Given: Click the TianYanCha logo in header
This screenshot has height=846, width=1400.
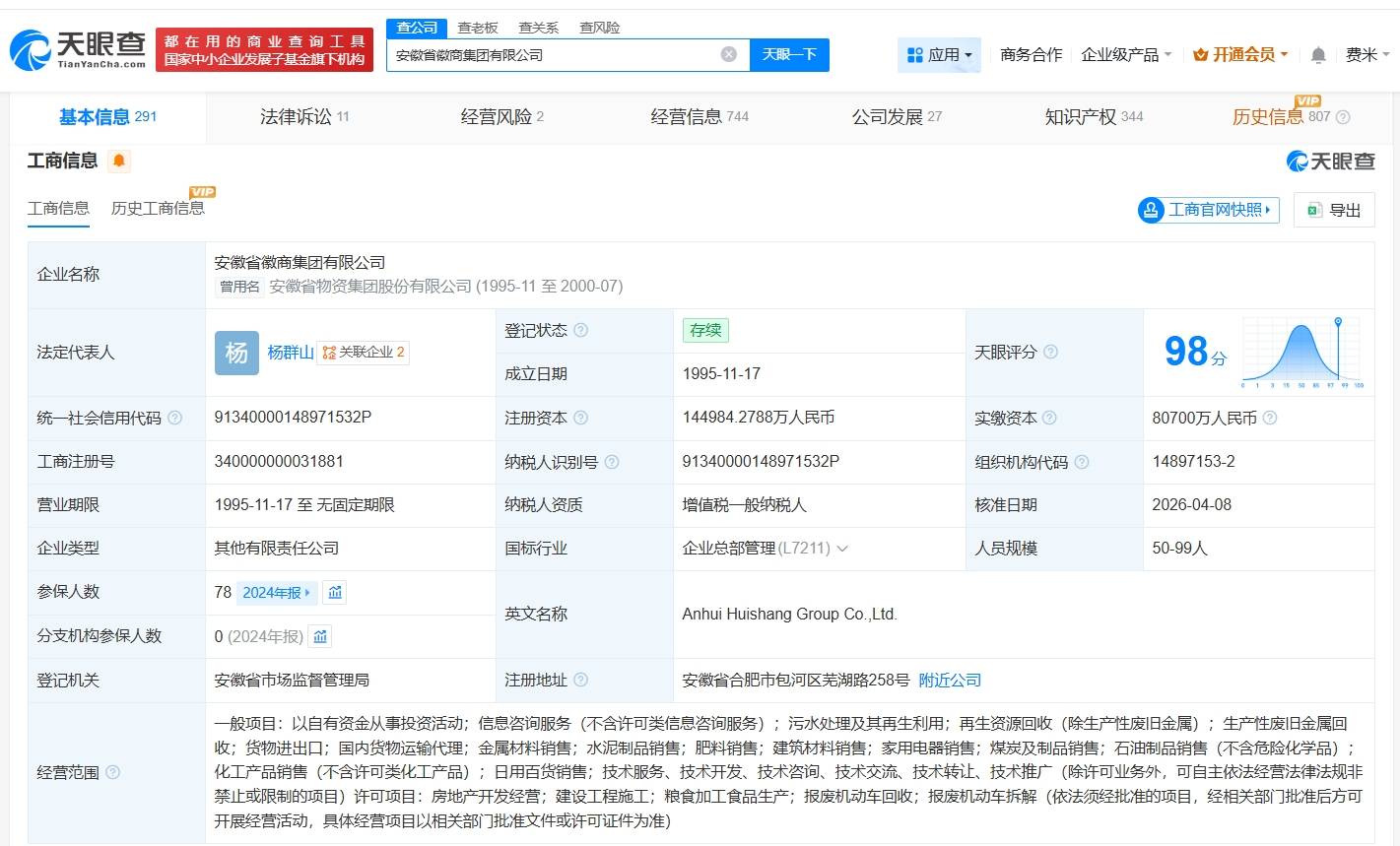Looking at the screenshot, I should [x=78, y=49].
